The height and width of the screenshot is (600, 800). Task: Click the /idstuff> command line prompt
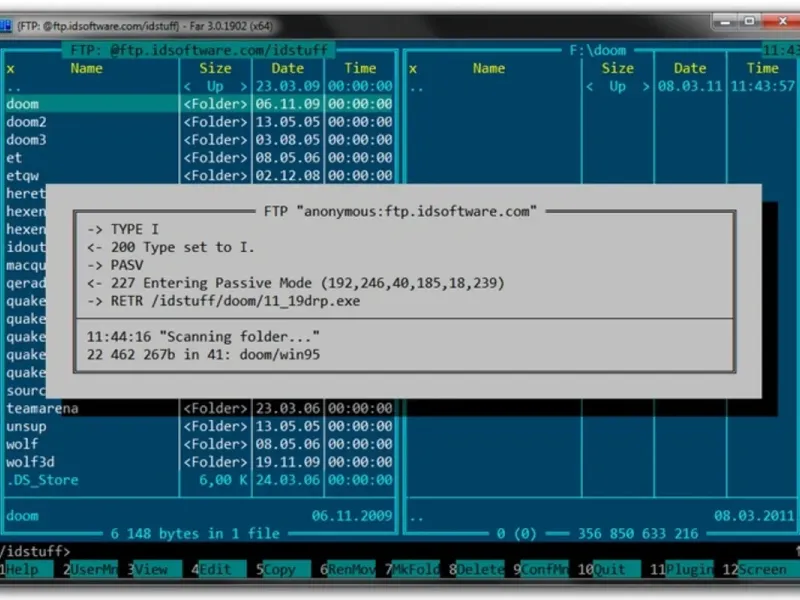[35, 551]
